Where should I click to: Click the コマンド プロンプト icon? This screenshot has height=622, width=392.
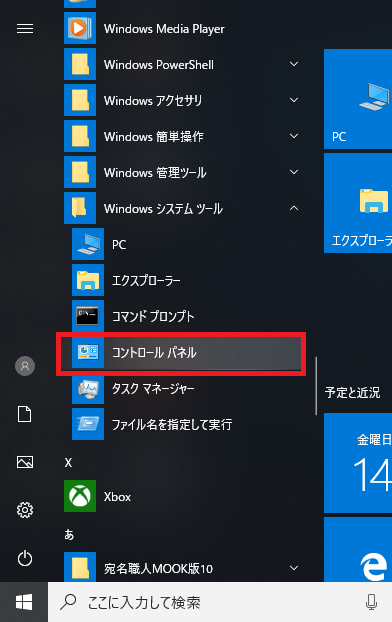click(88, 316)
